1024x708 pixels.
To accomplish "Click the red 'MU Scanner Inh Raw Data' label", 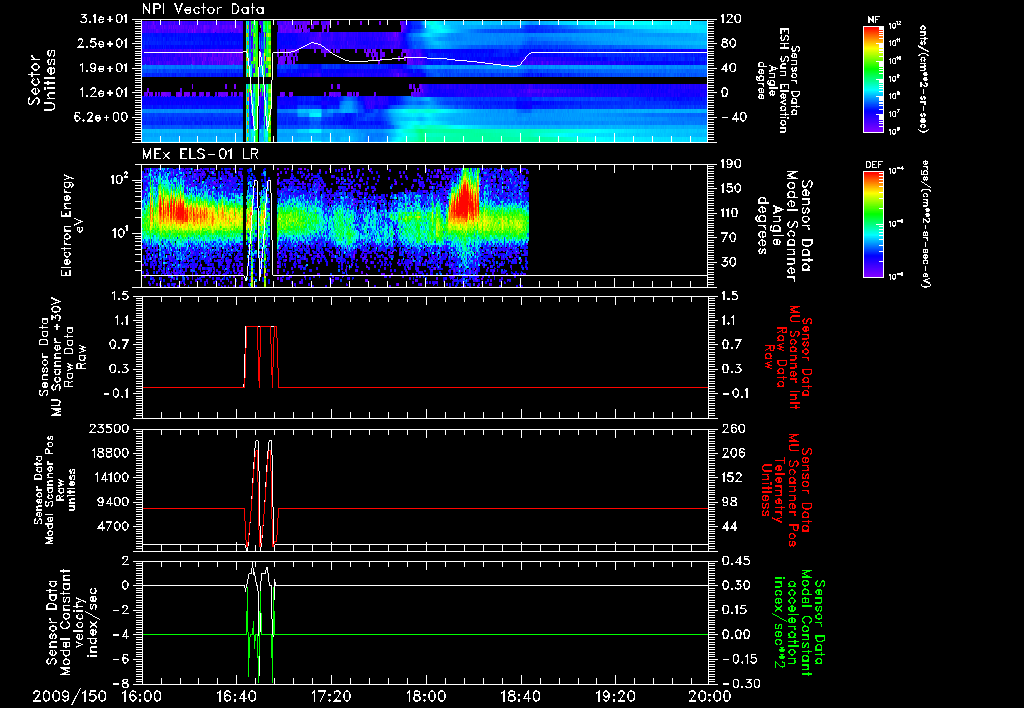I will pyautogui.click(x=788, y=357).
